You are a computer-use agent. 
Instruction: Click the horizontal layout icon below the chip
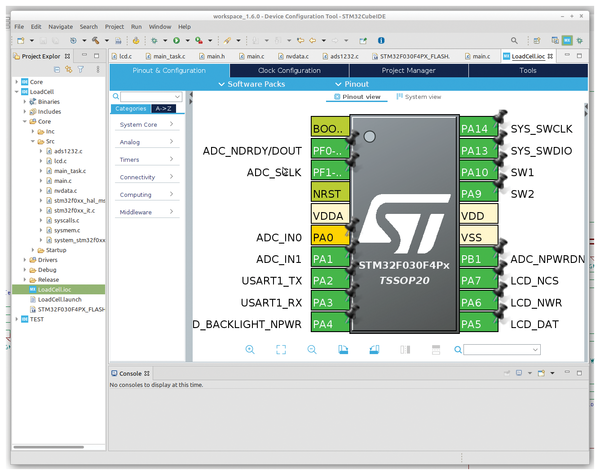click(x=436, y=349)
